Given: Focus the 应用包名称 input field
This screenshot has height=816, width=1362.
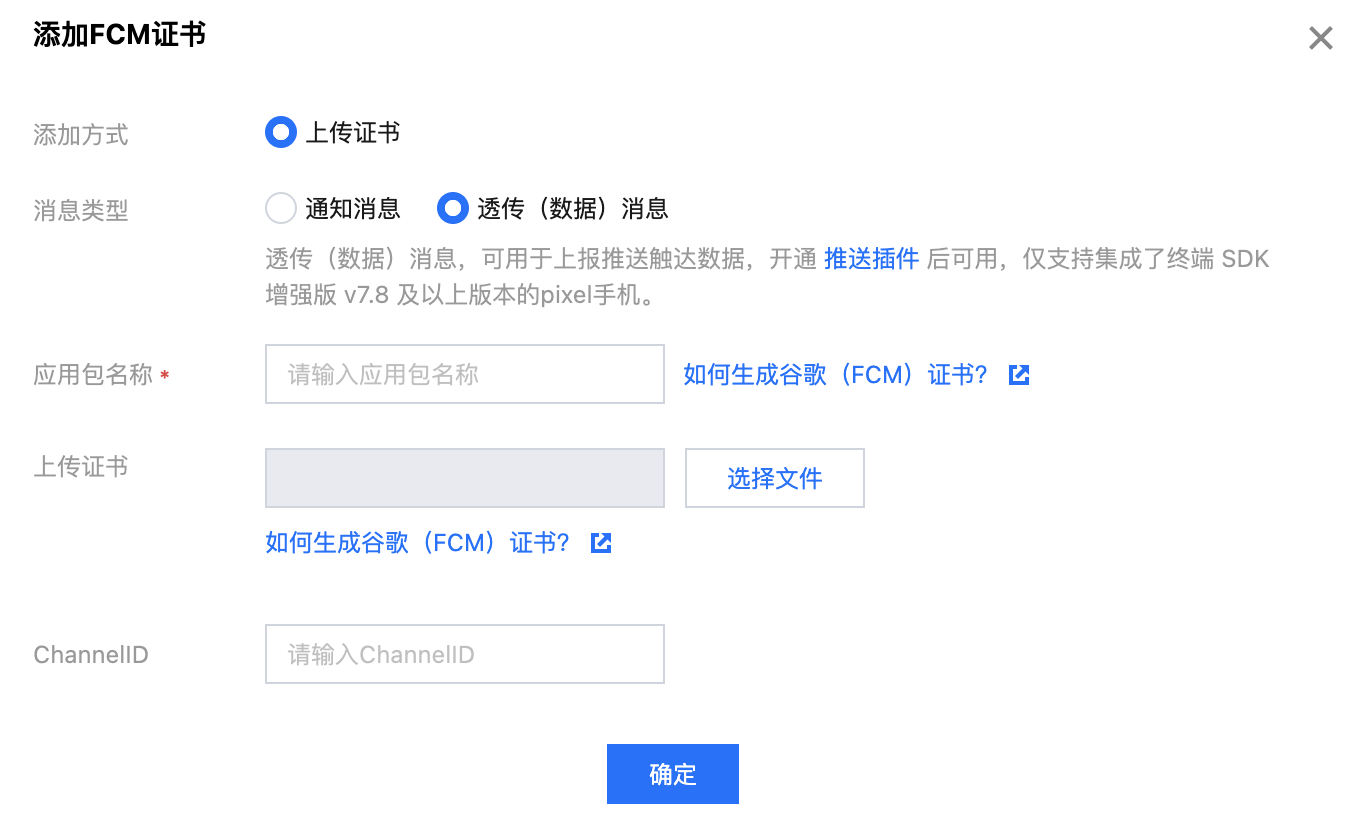Looking at the screenshot, I should tap(464, 374).
